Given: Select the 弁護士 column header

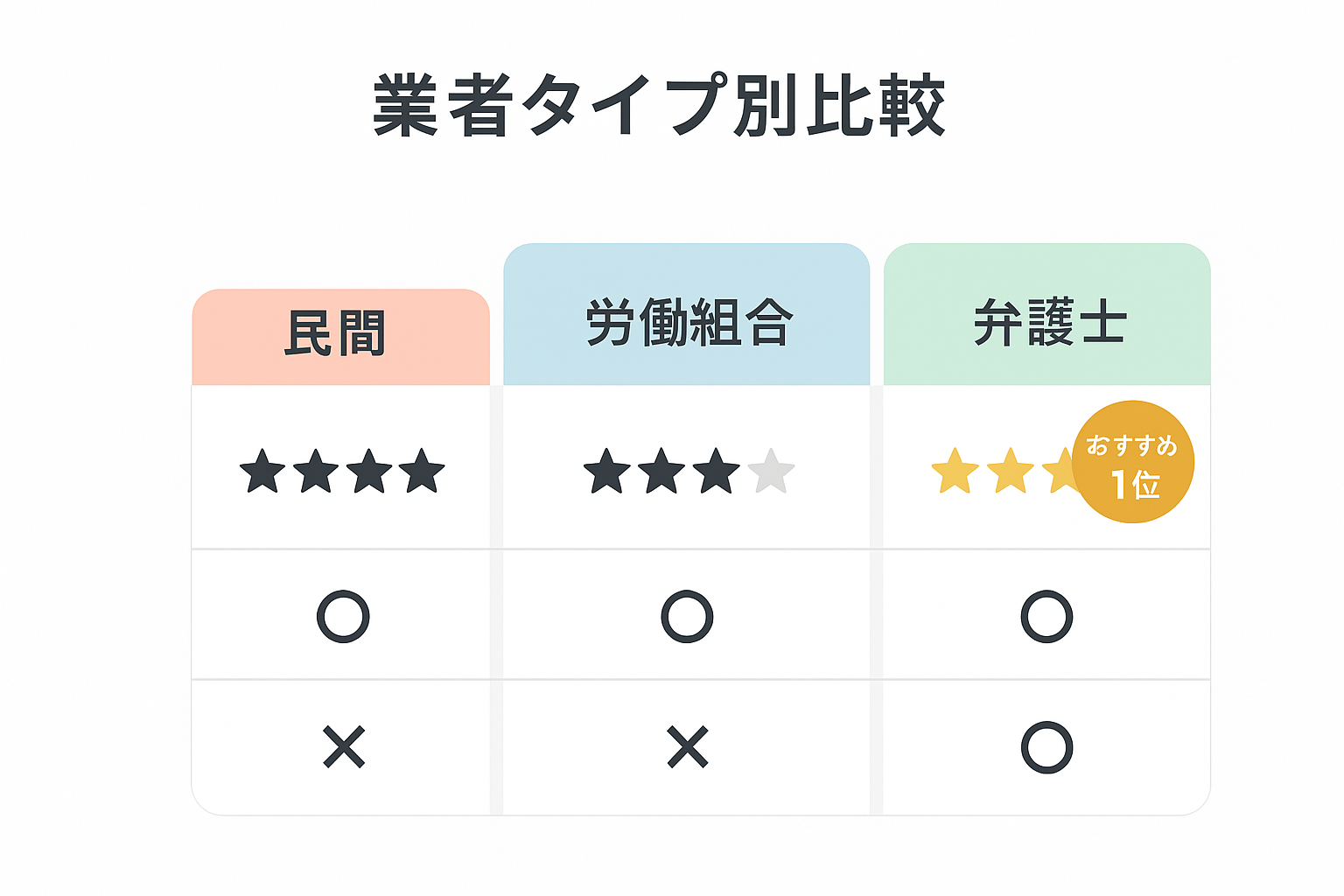Looking at the screenshot, I should 1047,314.
